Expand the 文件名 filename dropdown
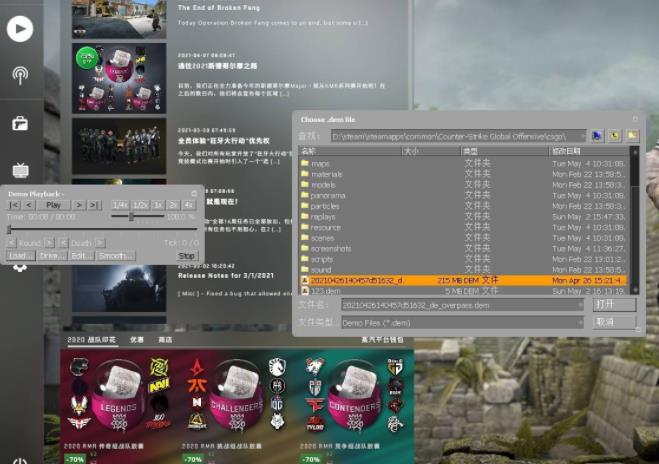The width and height of the screenshot is (659, 464). [x=580, y=305]
